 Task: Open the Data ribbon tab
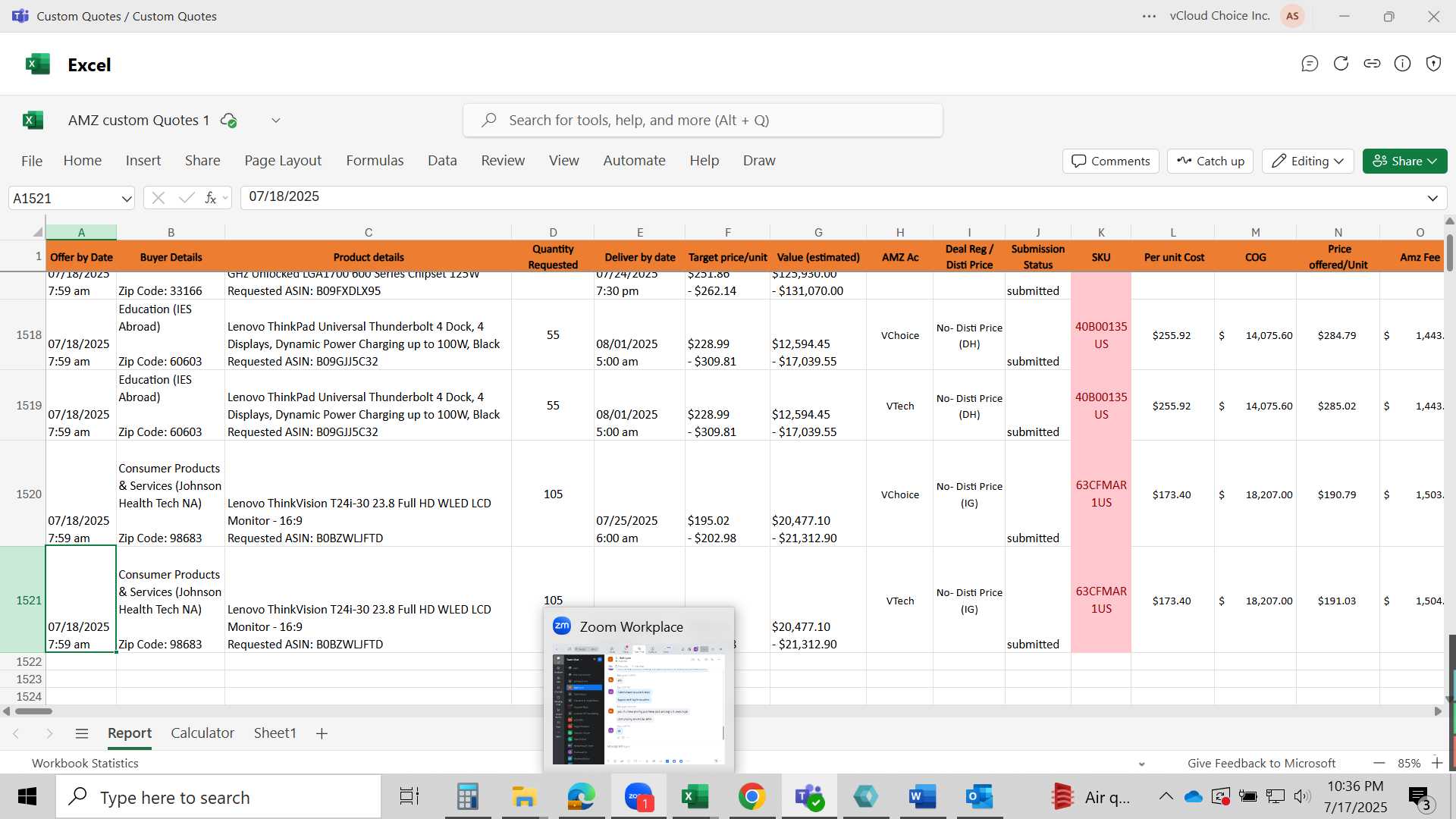(x=442, y=161)
